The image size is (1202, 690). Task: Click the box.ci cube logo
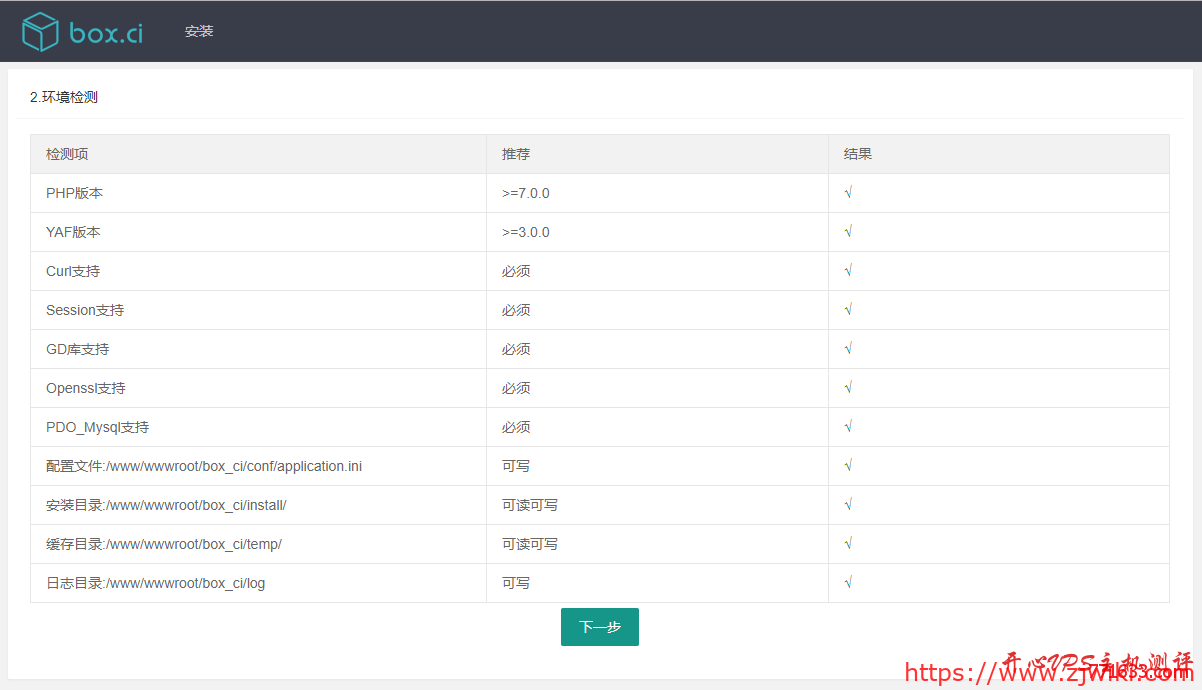(x=40, y=32)
